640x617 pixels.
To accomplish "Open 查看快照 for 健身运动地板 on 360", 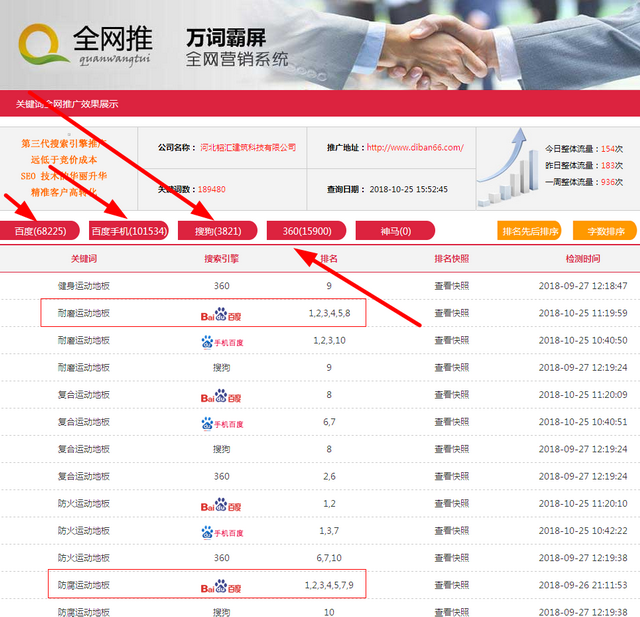I will pos(451,286).
